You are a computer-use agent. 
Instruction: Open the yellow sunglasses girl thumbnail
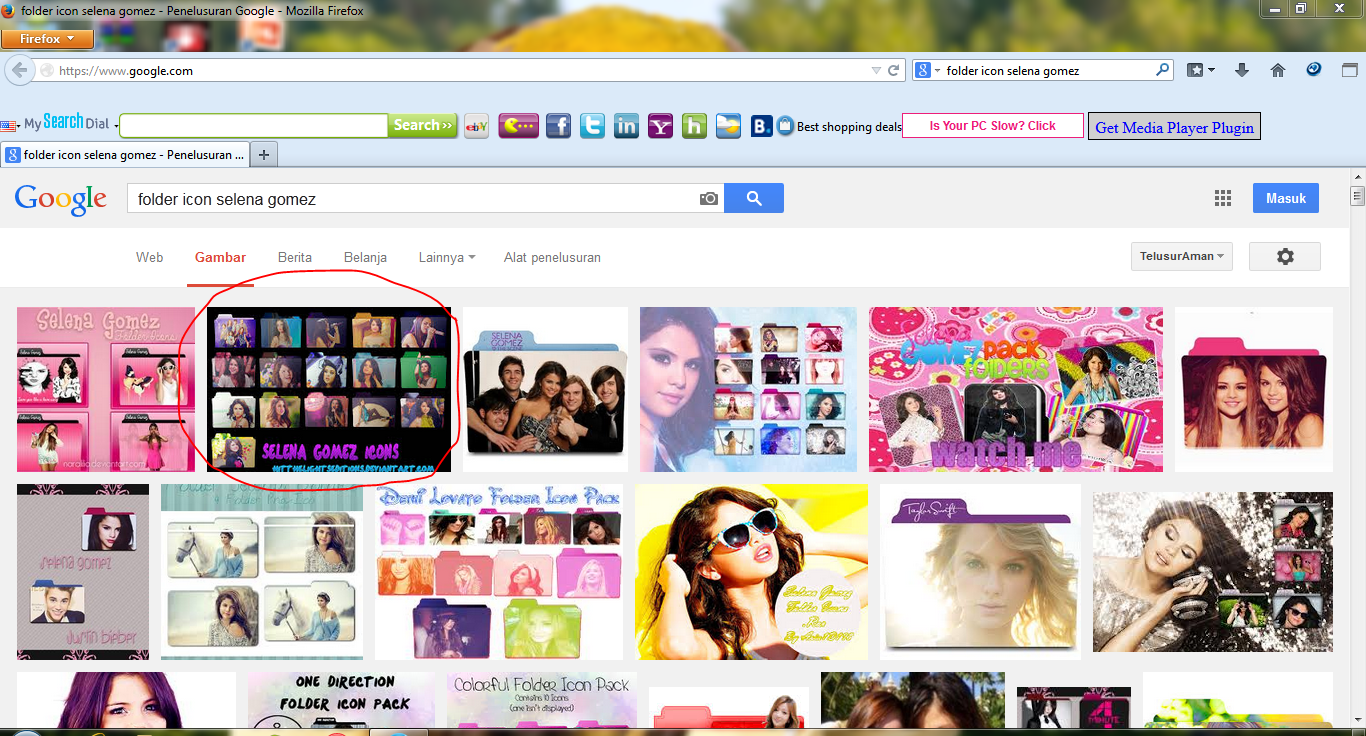(751, 572)
